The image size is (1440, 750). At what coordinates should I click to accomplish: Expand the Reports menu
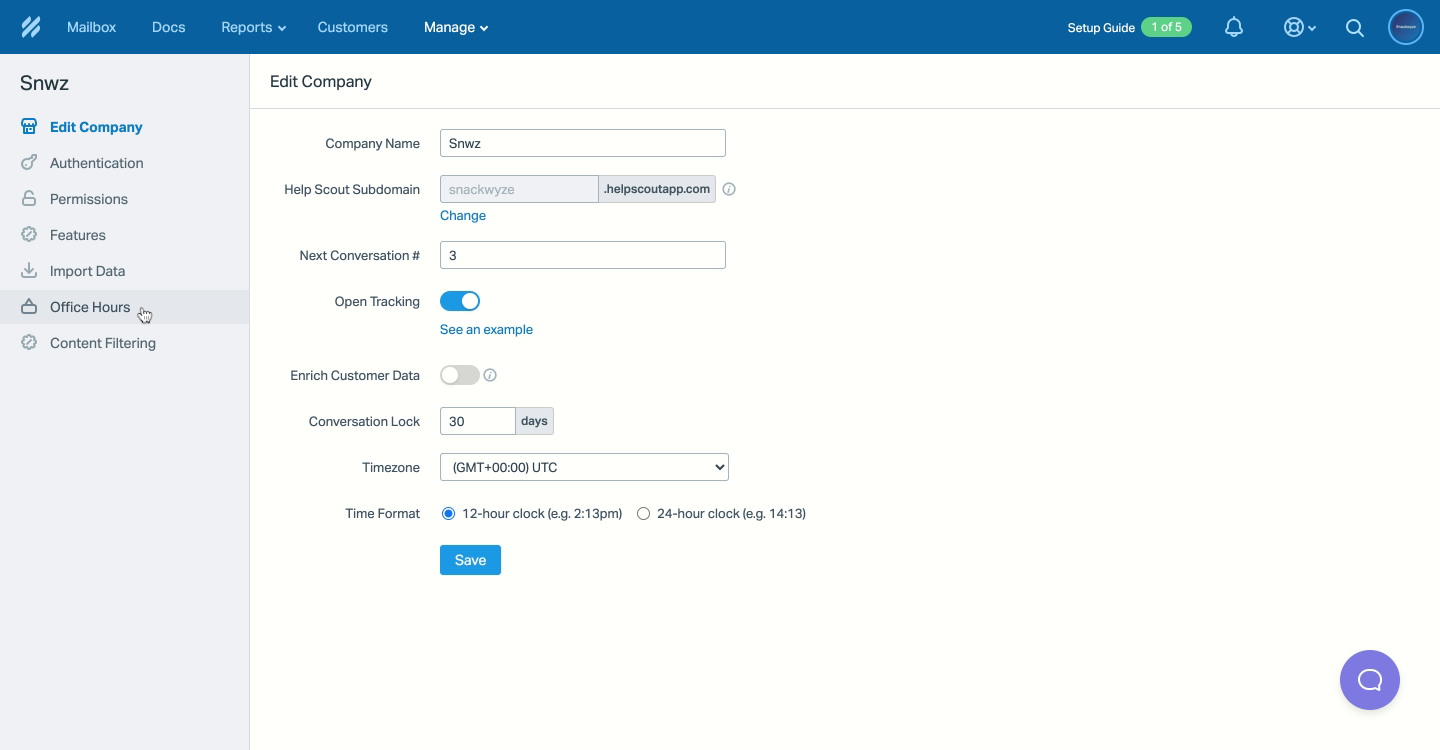pos(253,27)
